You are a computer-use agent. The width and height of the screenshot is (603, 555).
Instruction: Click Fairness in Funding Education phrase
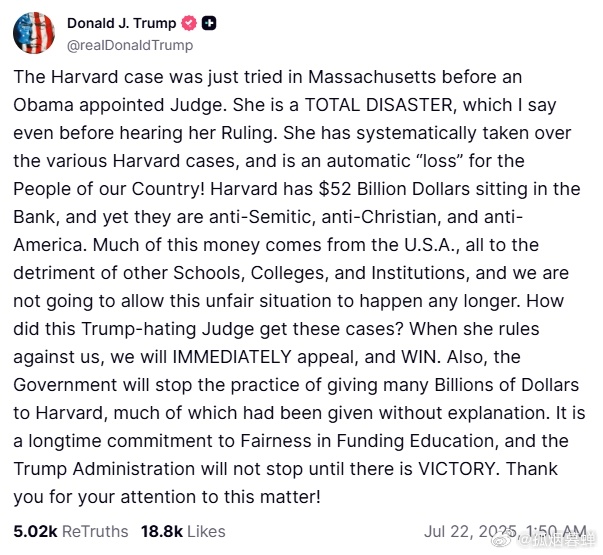pos(369,442)
